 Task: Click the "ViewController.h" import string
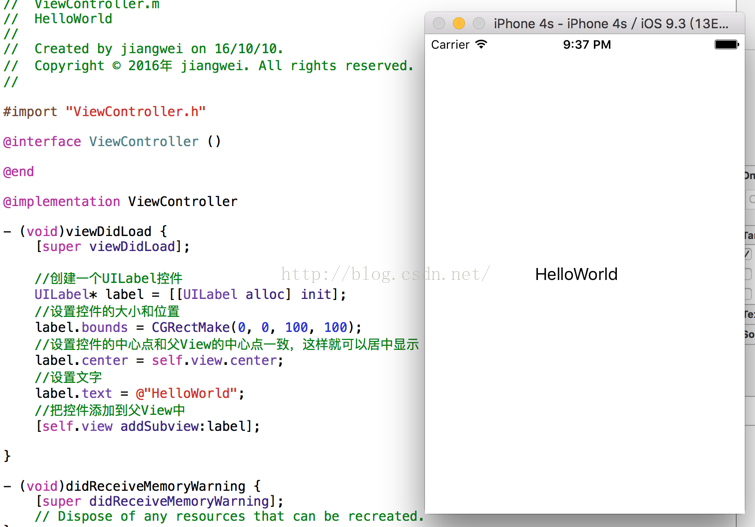coord(135,111)
